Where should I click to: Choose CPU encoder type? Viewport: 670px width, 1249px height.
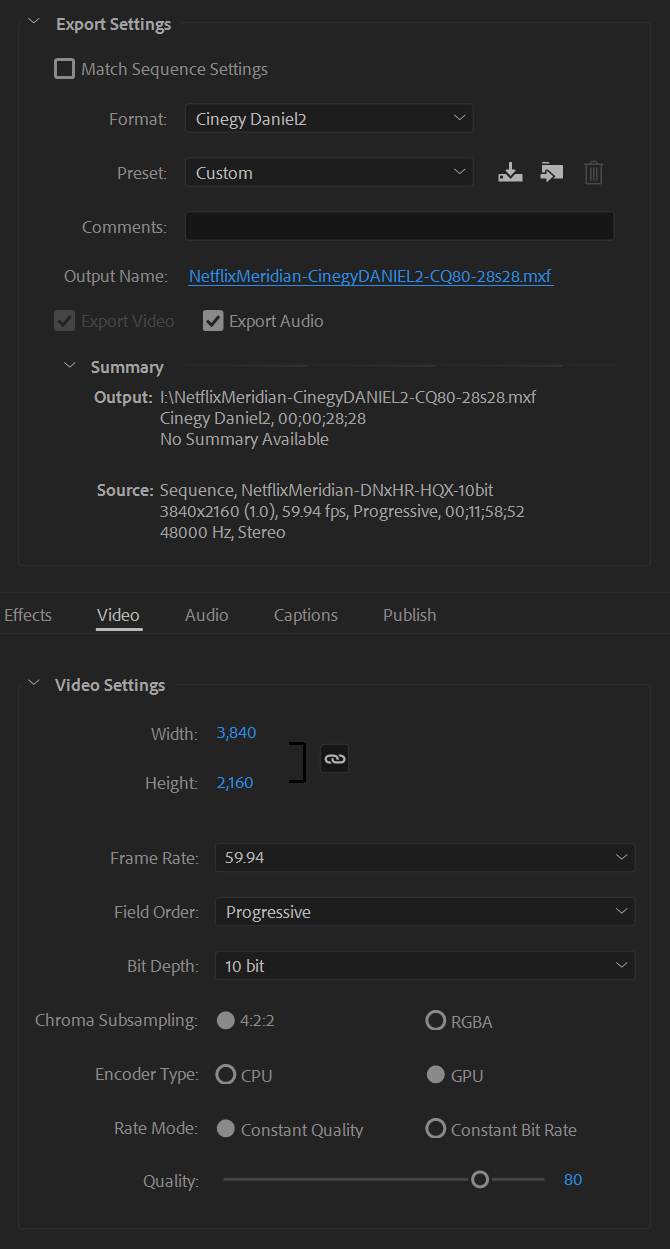click(226, 1075)
